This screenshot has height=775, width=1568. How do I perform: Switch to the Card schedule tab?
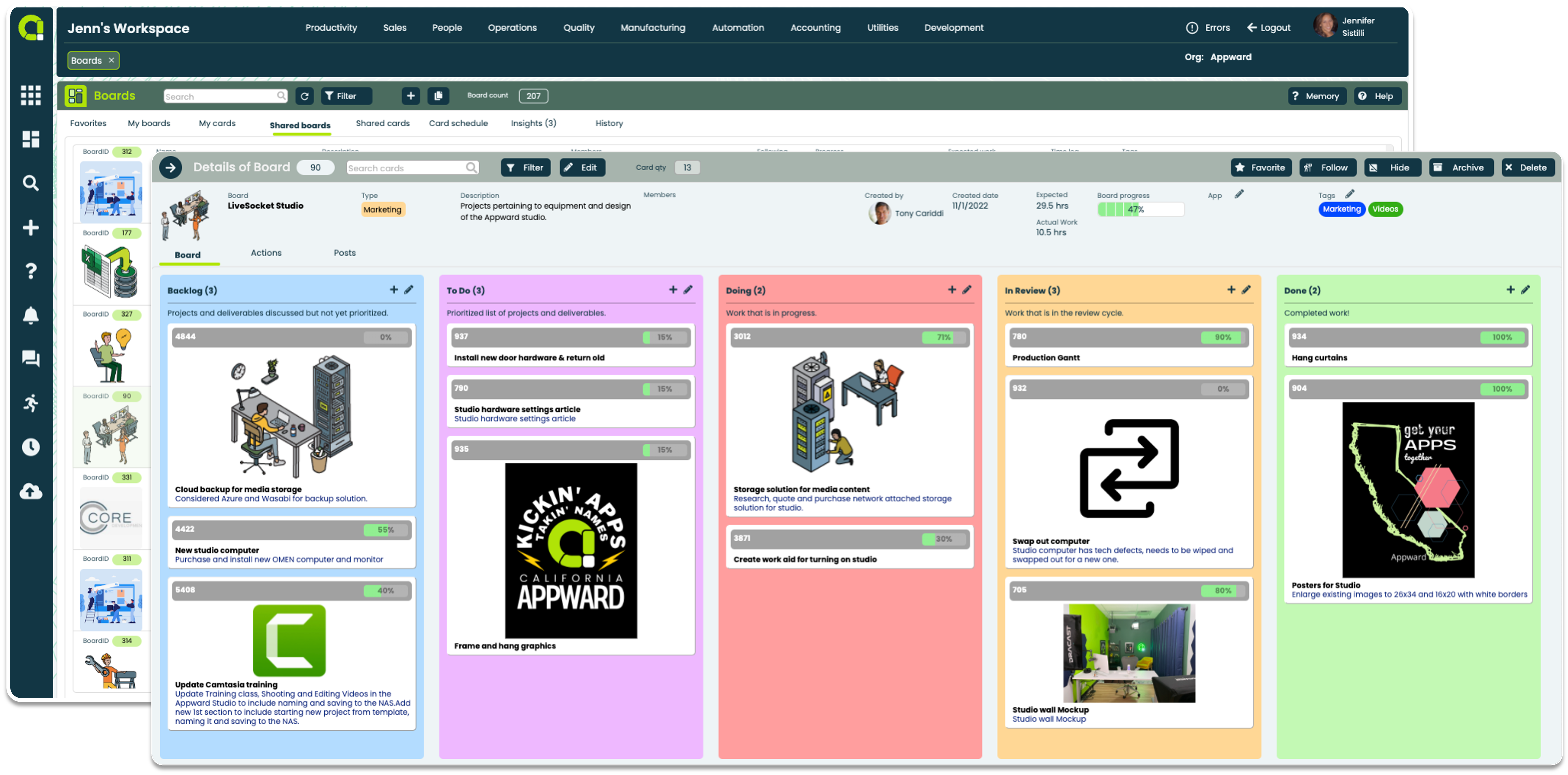(458, 123)
